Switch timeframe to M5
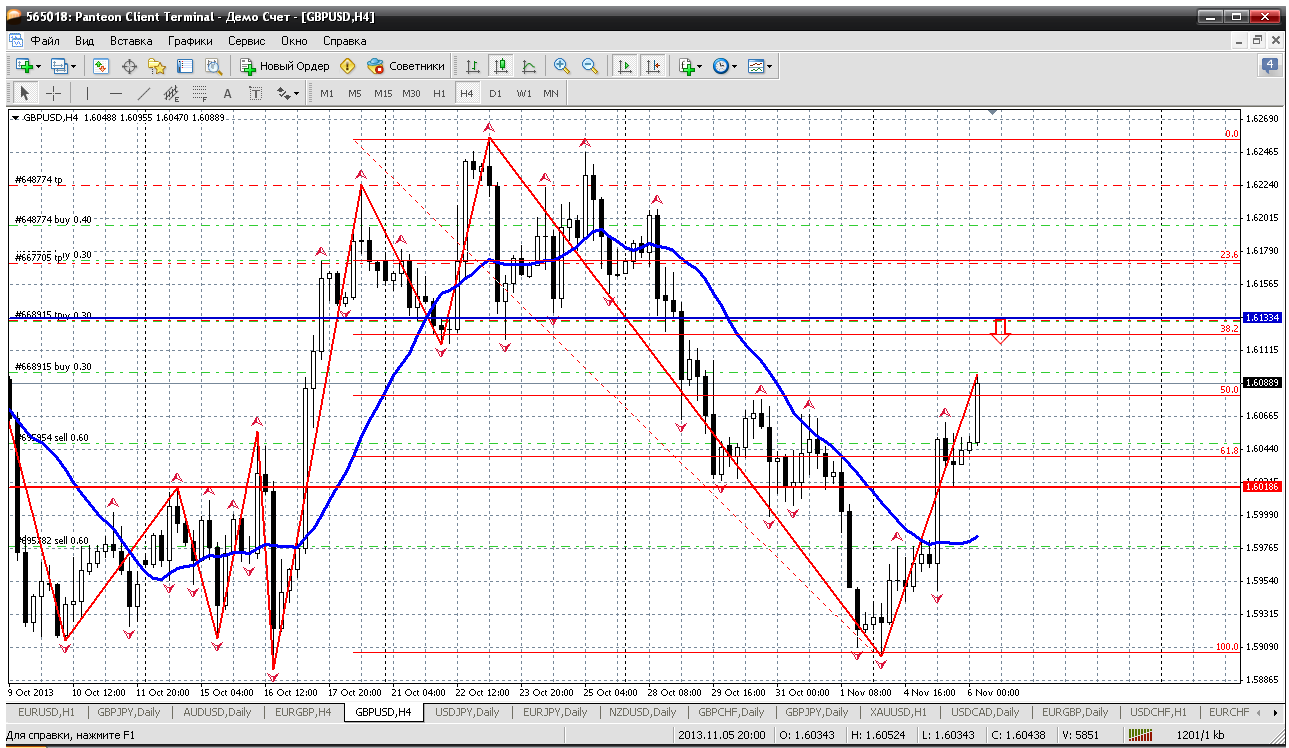 [x=355, y=93]
